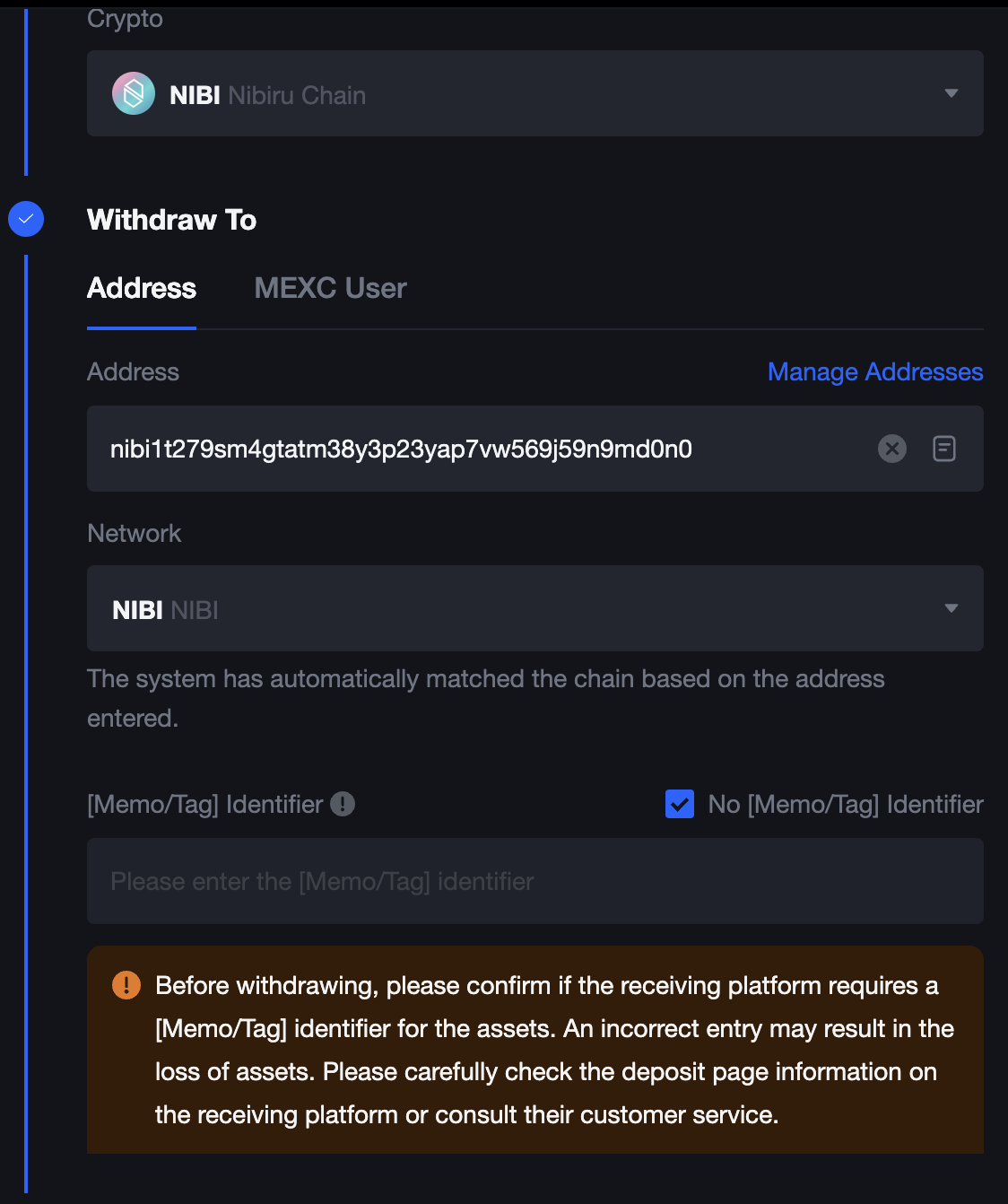
Task: Click the Memo/Tag info exclamation icon
Action: [x=343, y=804]
